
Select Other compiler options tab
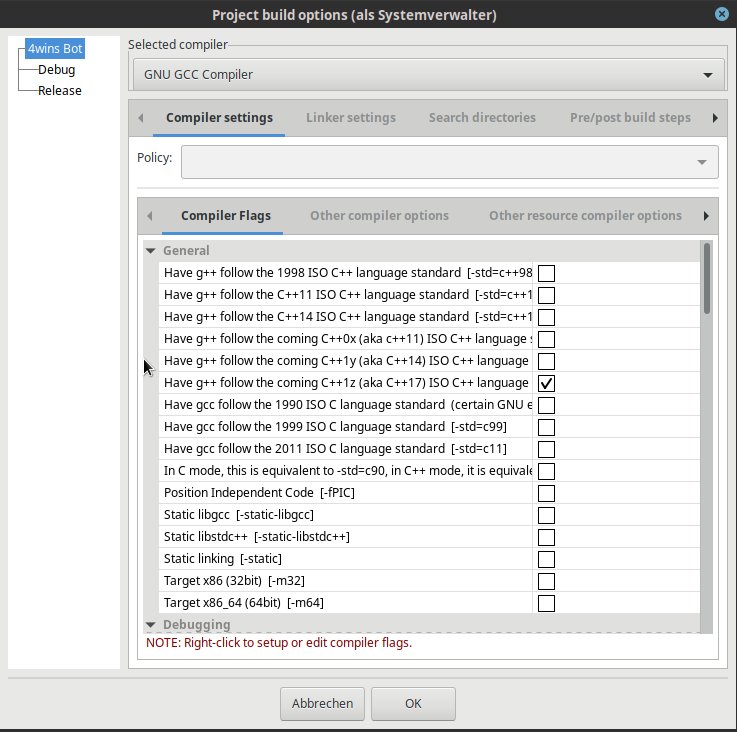(x=379, y=216)
